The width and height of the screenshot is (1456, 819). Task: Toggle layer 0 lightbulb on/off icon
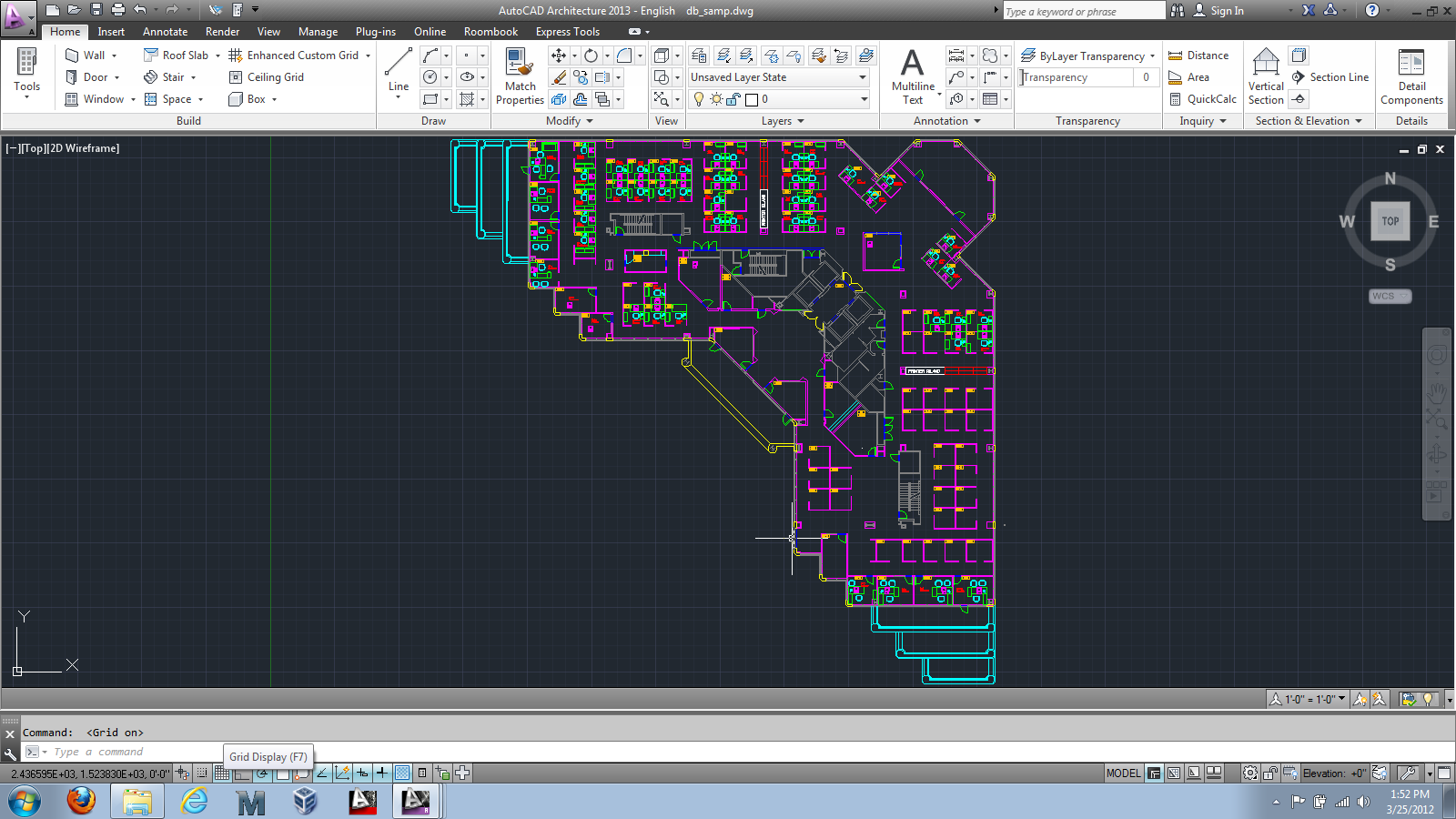[699, 99]
